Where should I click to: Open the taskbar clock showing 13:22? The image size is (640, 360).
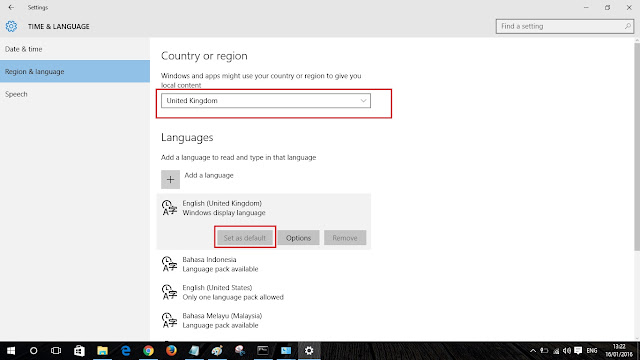pos(619,351)
